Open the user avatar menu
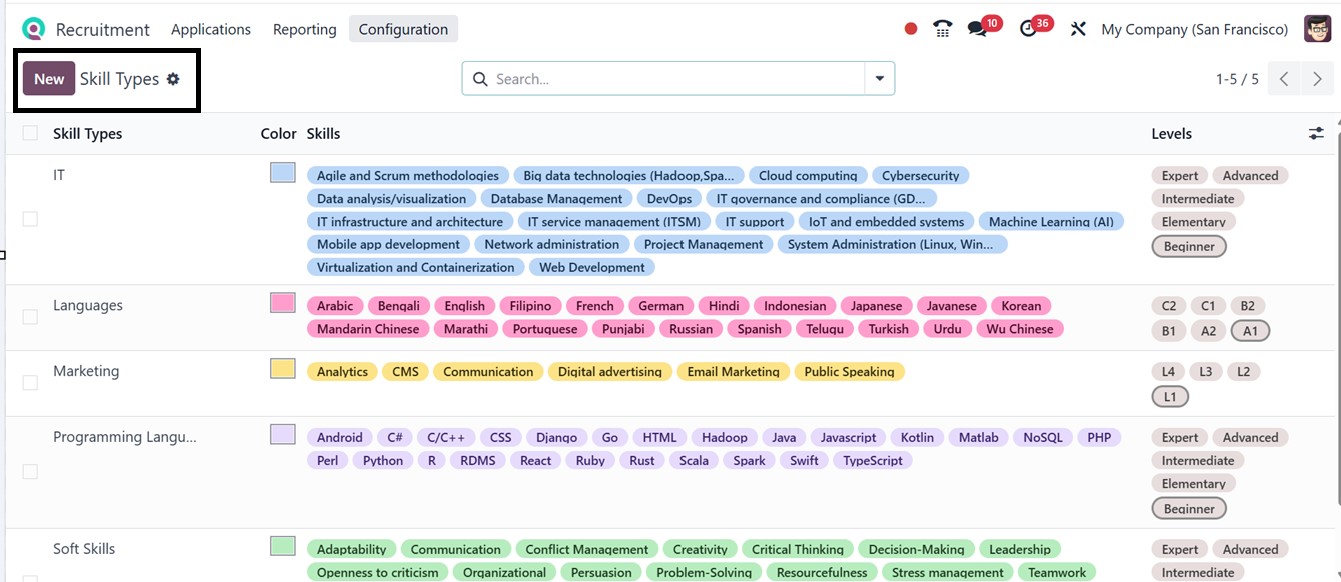The image size is (1341, 582). click(1317, 29)
